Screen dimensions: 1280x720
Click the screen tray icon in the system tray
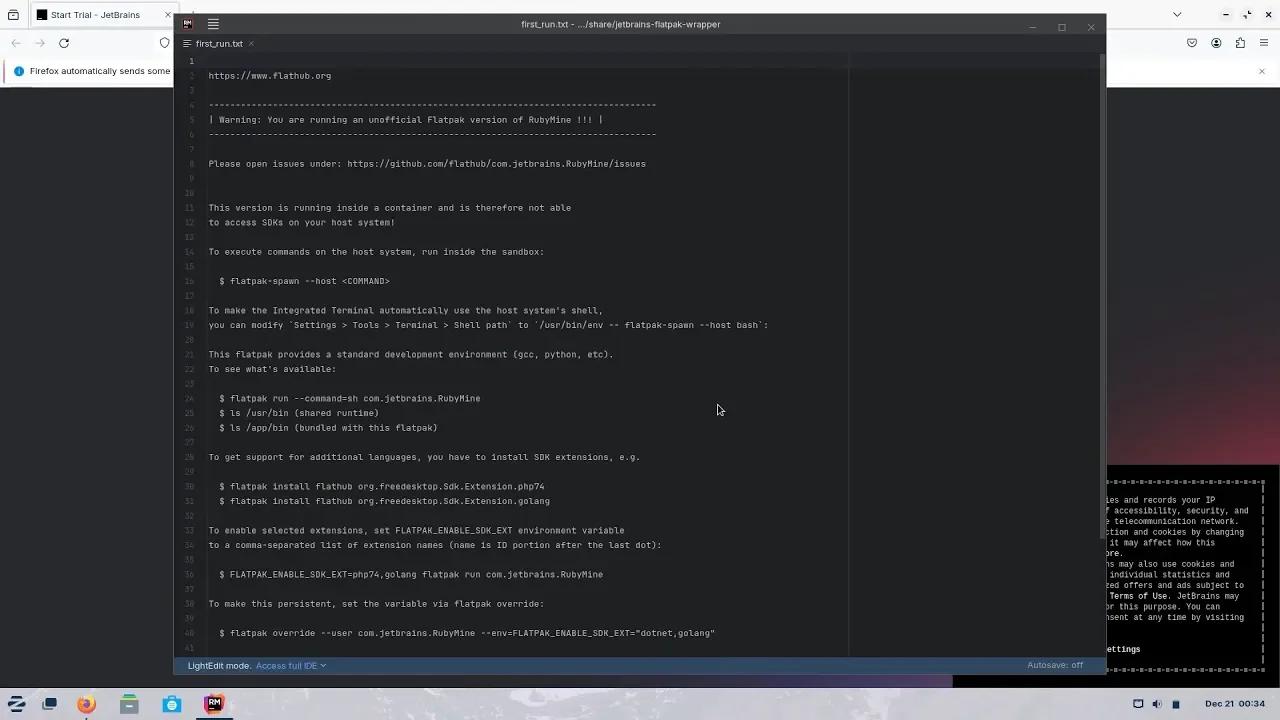1138,704
